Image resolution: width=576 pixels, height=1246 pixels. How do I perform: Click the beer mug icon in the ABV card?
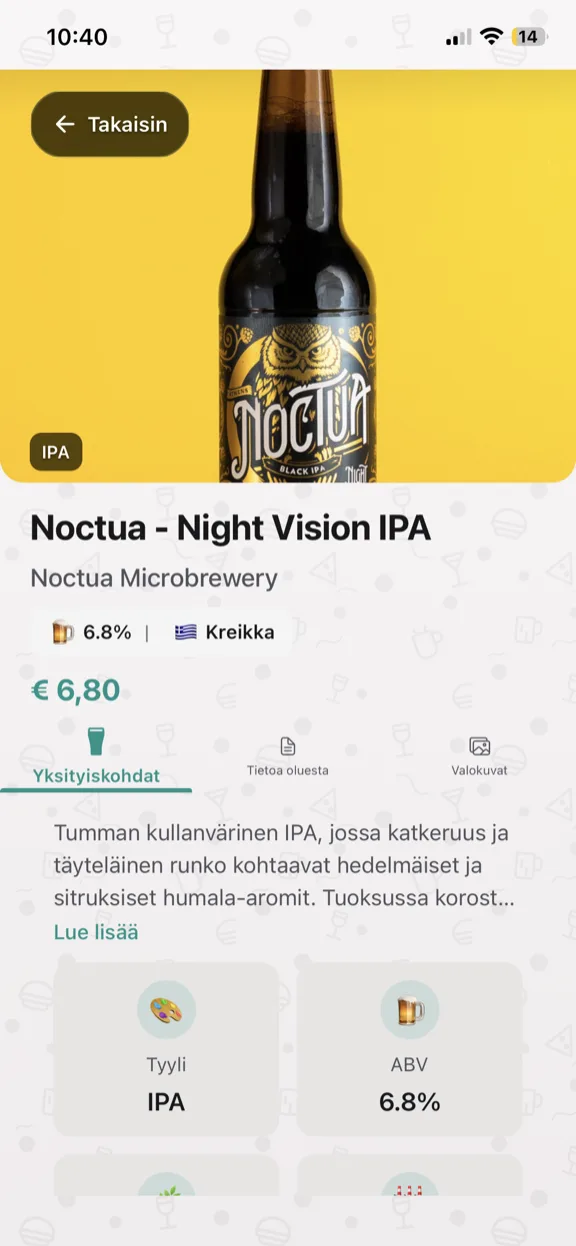tap(409, 1010)
